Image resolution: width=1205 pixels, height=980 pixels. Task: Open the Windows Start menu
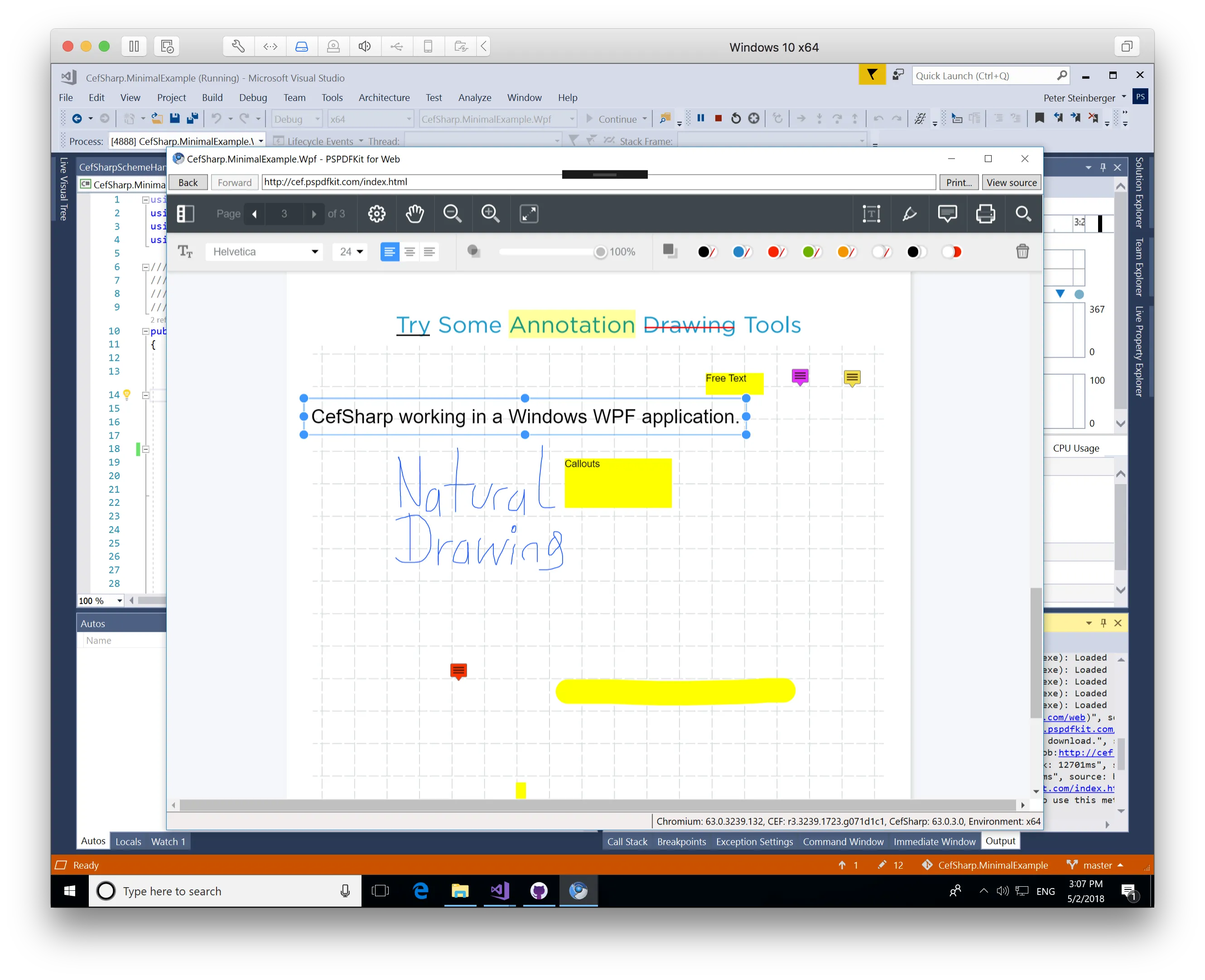[x=70, y=891]
